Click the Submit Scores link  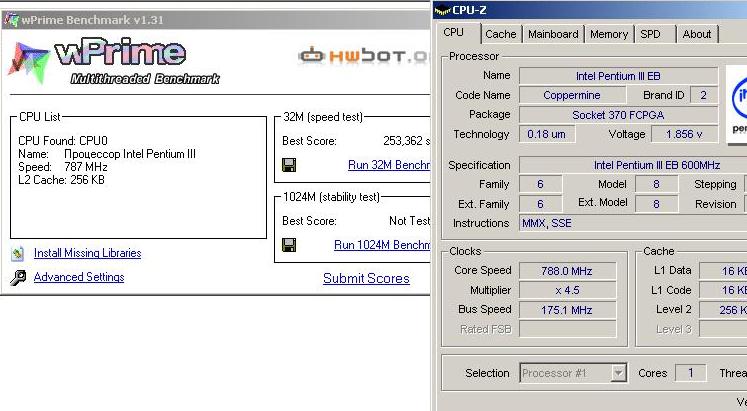(x=366, y=278)
